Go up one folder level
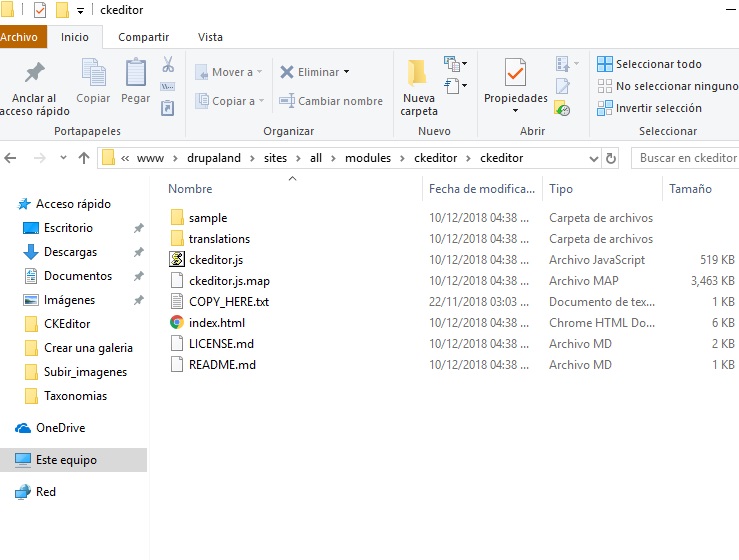The width and height of the screenshot is (739, 560). pyautogui.click(x=84, y=158)
